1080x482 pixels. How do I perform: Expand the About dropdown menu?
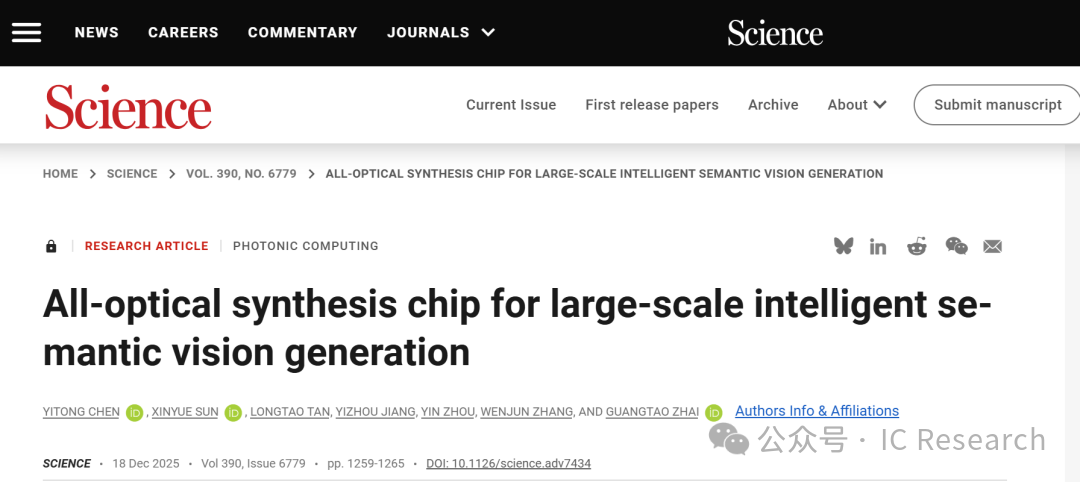click(x=857, y=105)
